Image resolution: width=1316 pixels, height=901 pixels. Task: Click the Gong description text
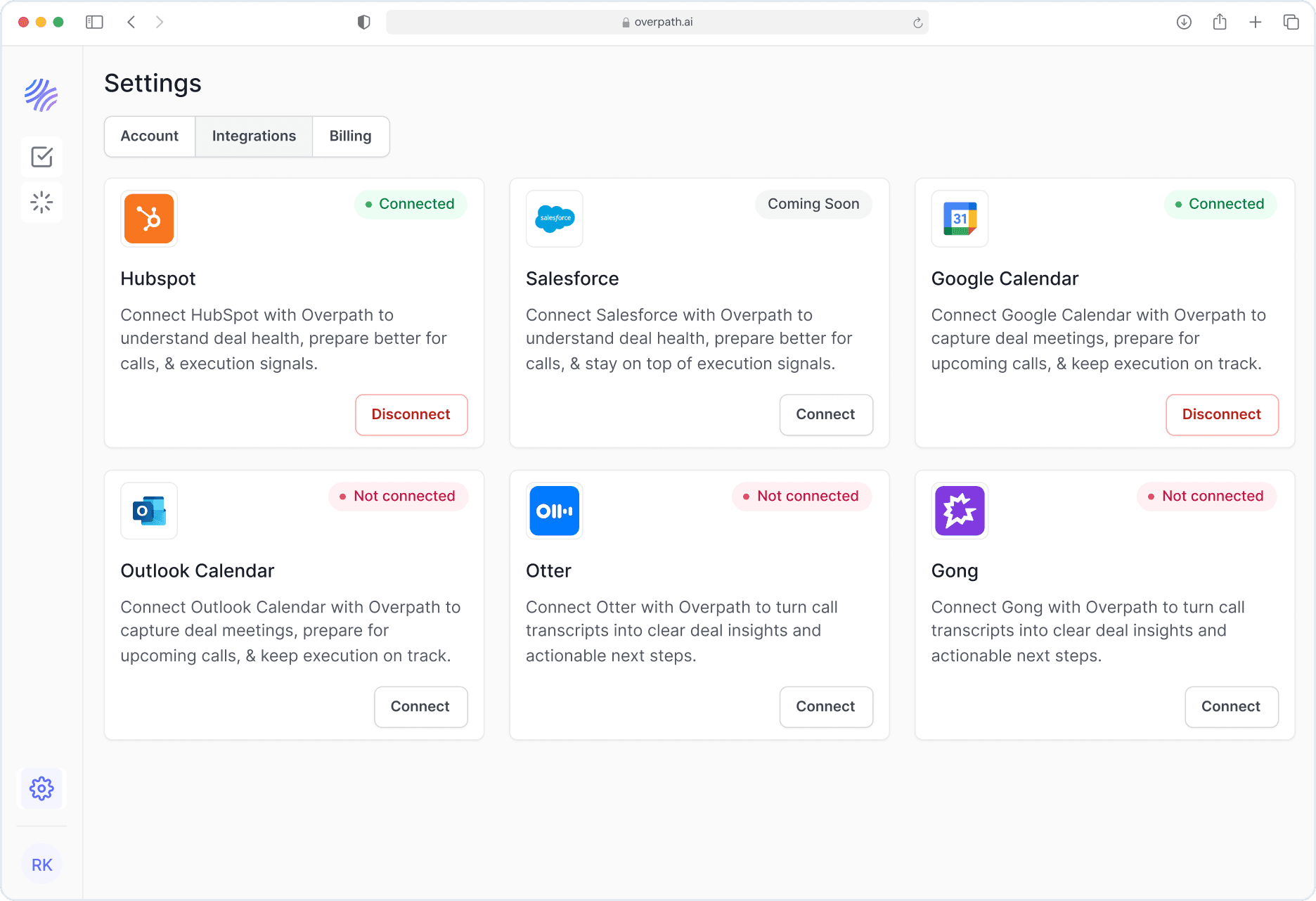point(1088,631)
